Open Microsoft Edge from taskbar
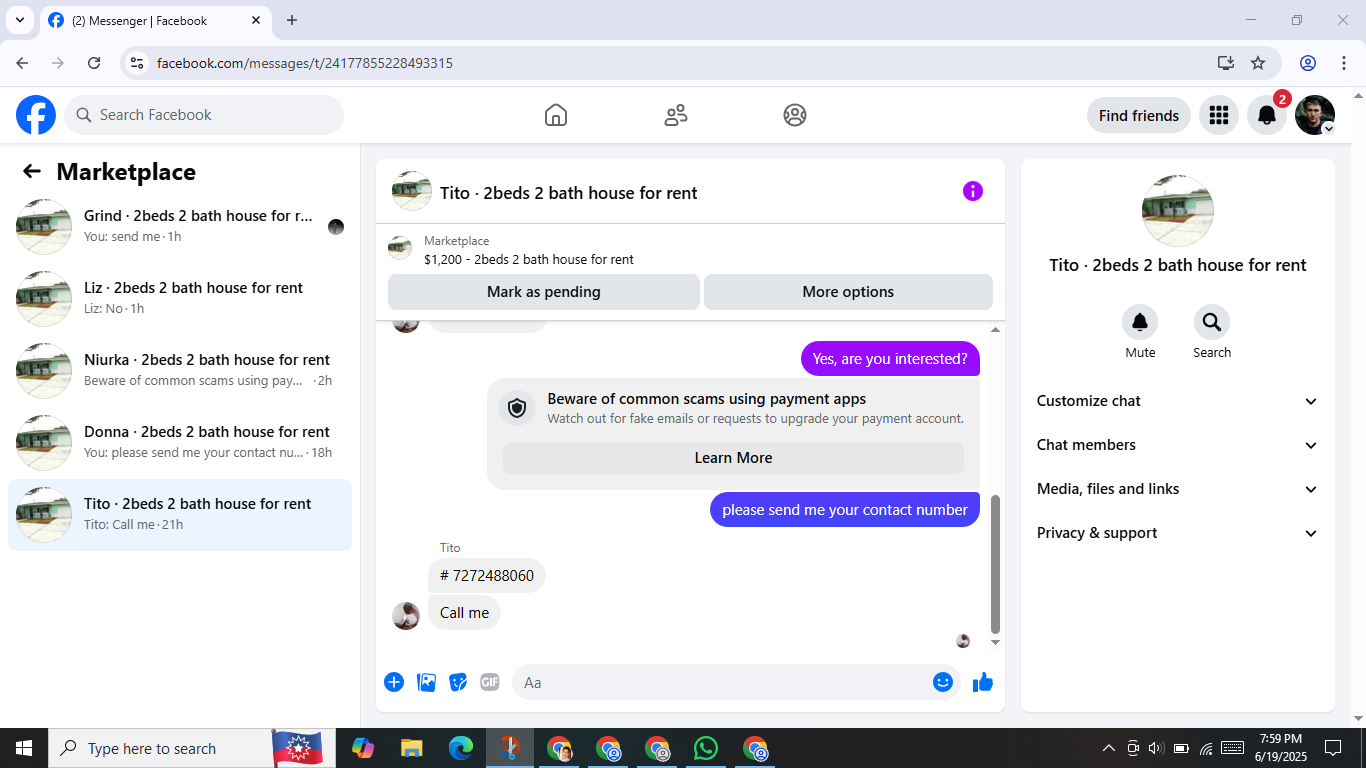 click(x=460, y=748)
